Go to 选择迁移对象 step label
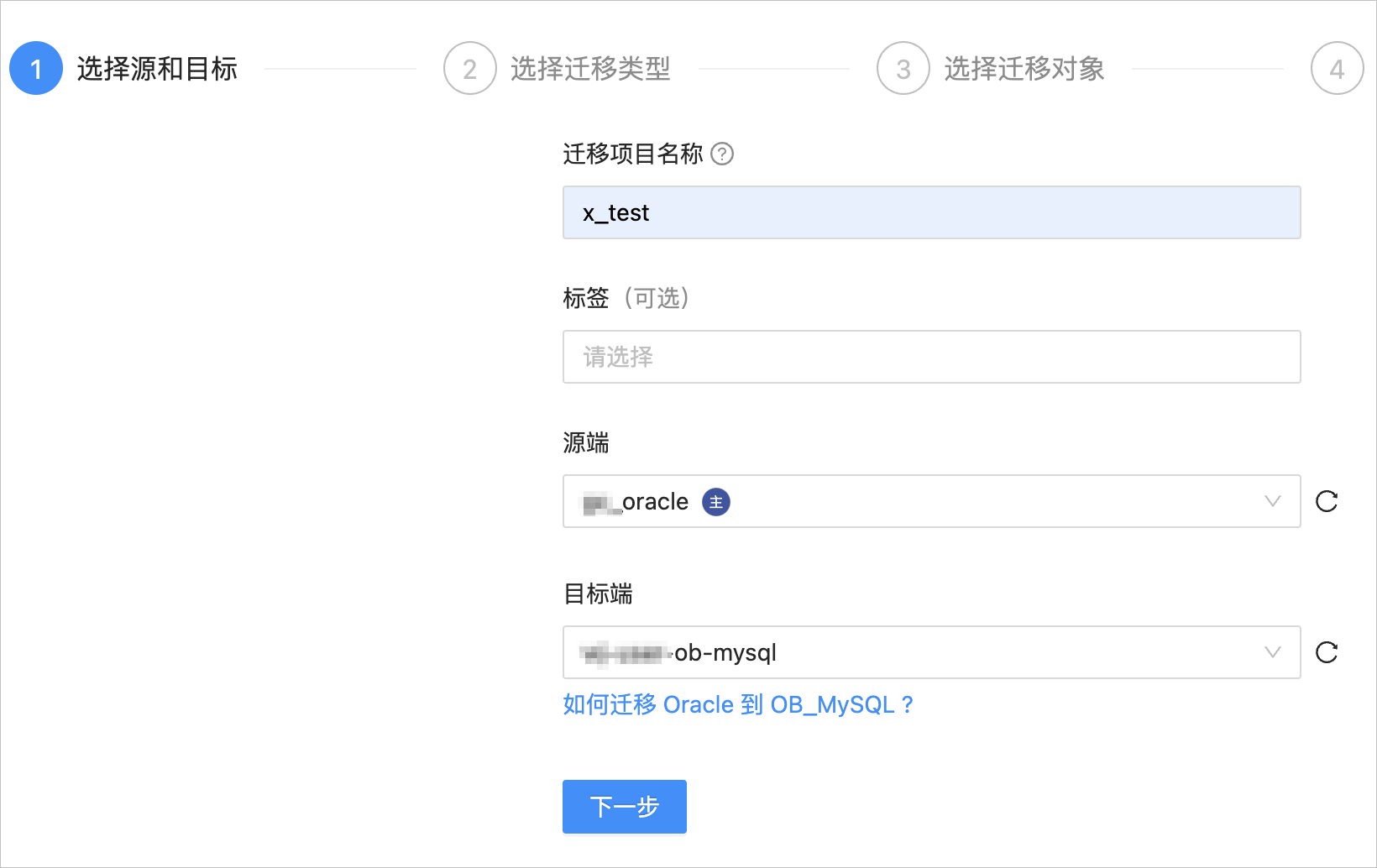The width and height of the screenshot is (1377, 868). [x=1024, y=69]
